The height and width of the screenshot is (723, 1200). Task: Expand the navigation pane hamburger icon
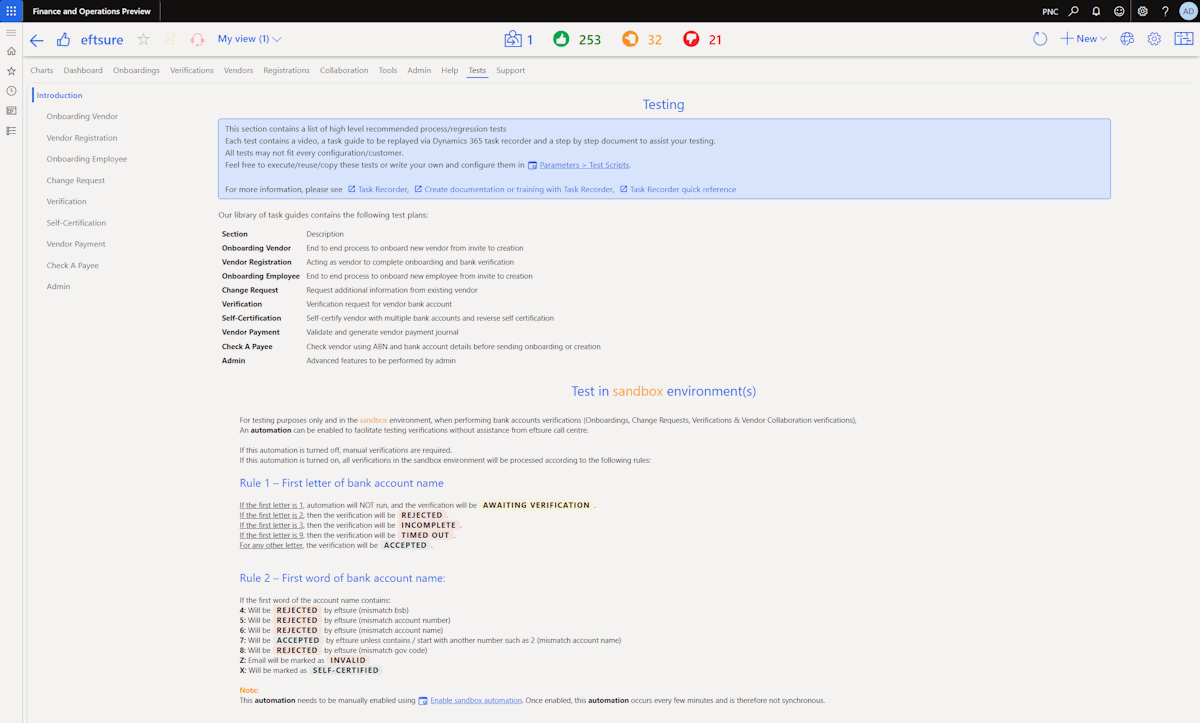tap(11, 33)
